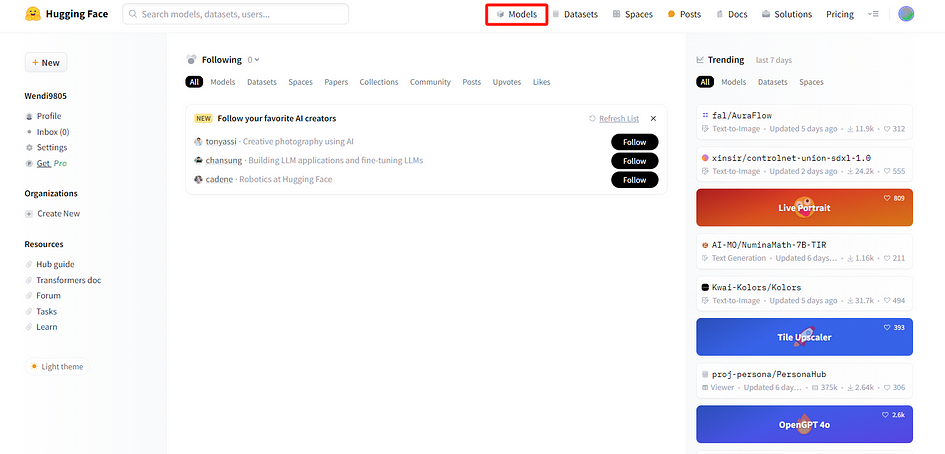Open the Transformers doc resource
The width and height of the screenshot is (945, 454).
pos(63,280)
